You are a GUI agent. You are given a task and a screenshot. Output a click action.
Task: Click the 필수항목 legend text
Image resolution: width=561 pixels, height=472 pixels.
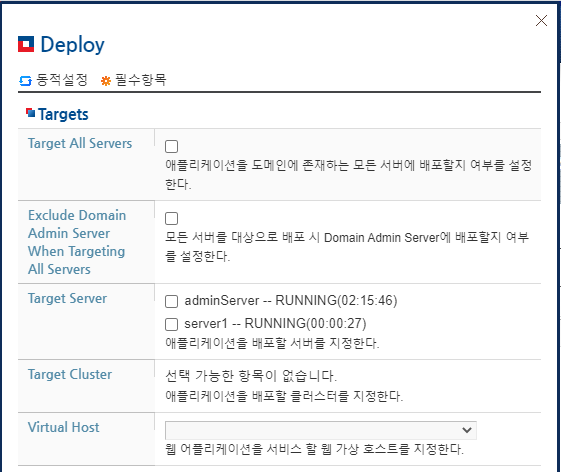(x=141, y=80)
